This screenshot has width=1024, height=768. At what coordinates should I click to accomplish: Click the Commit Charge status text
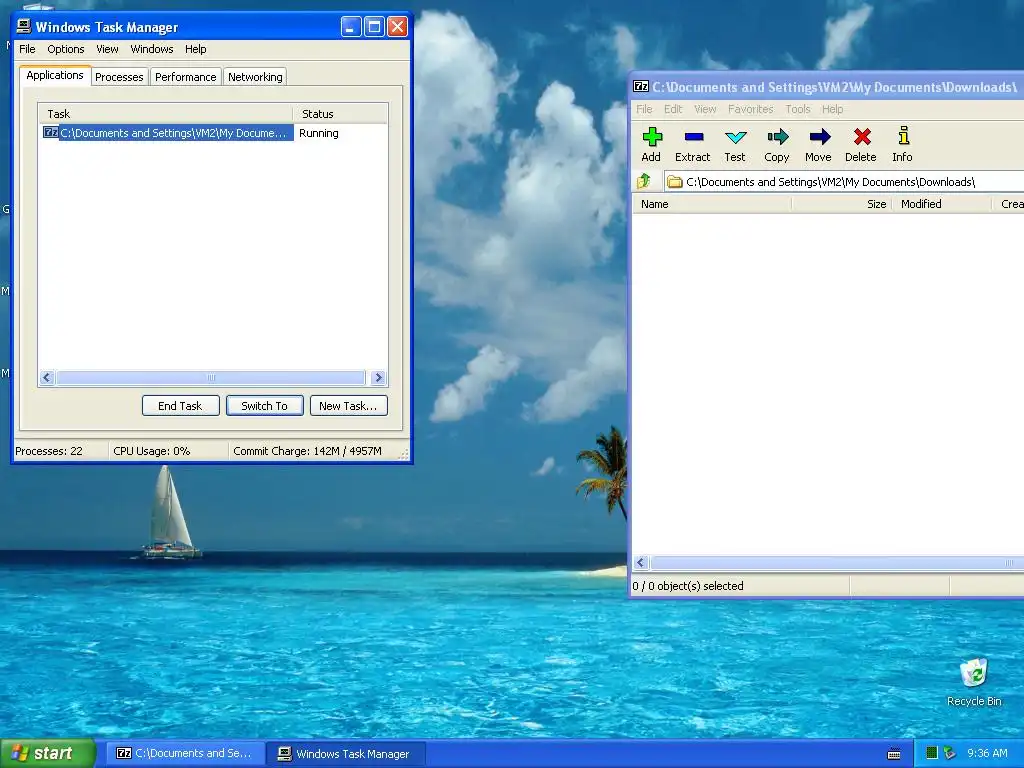307,451
